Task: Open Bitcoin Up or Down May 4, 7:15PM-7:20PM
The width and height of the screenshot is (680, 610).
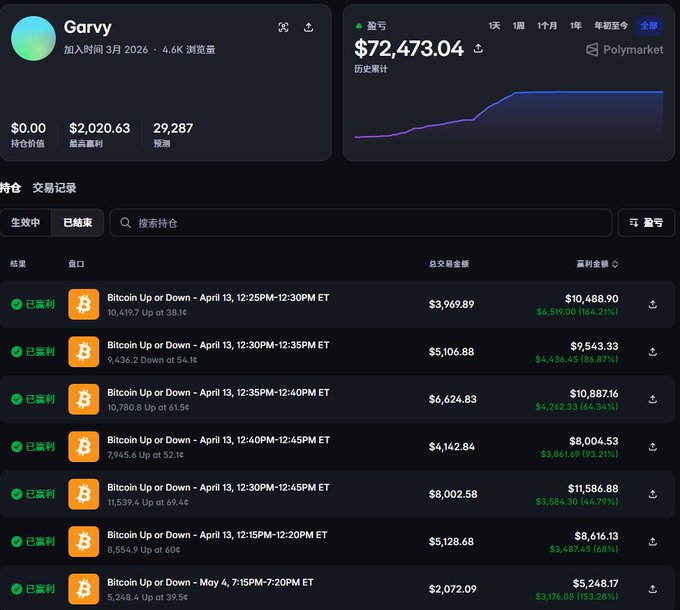Action: (x=210, y=582)
